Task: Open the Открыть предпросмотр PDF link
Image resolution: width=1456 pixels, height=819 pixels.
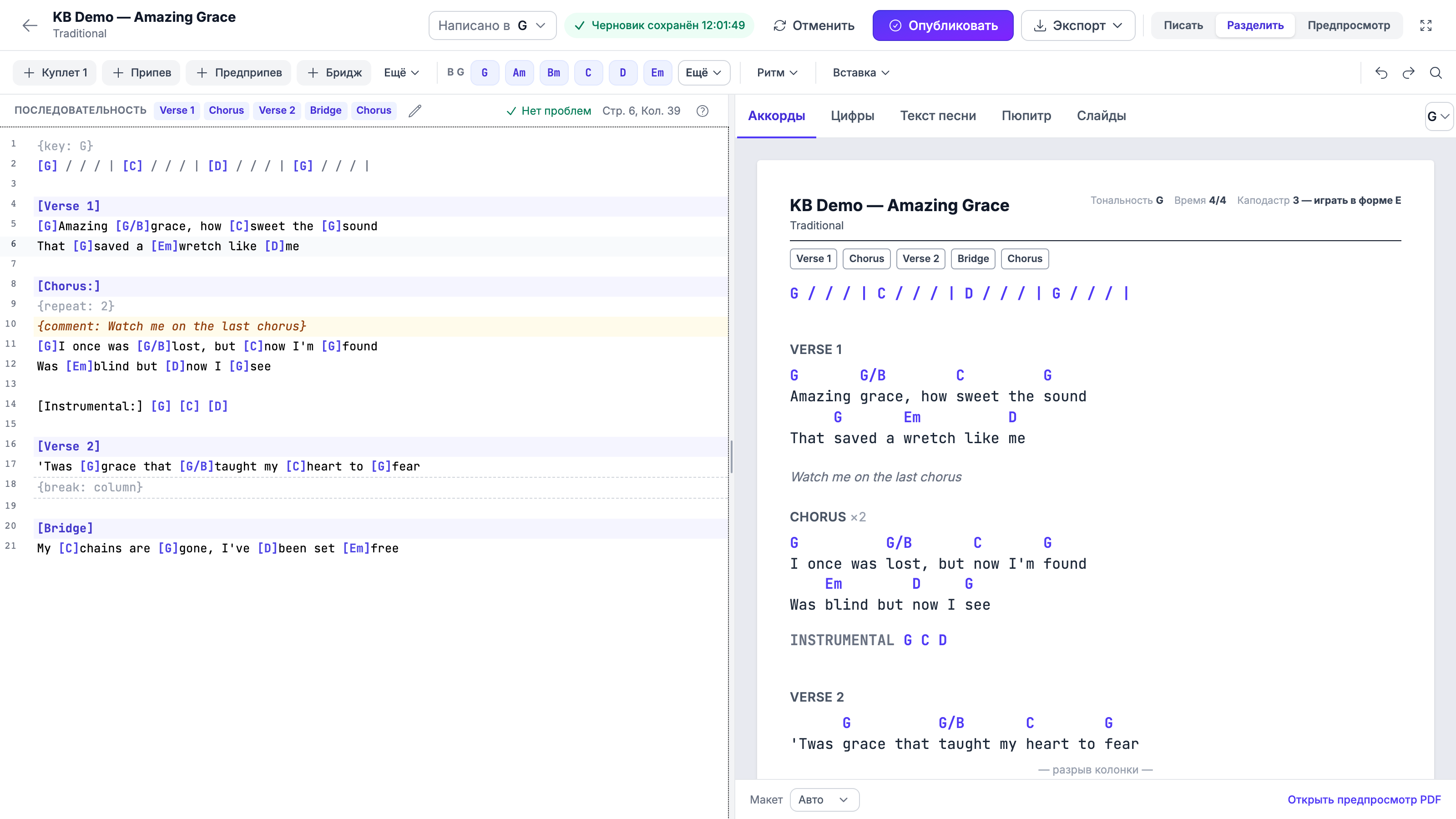Action: [x=1365, y=800]
